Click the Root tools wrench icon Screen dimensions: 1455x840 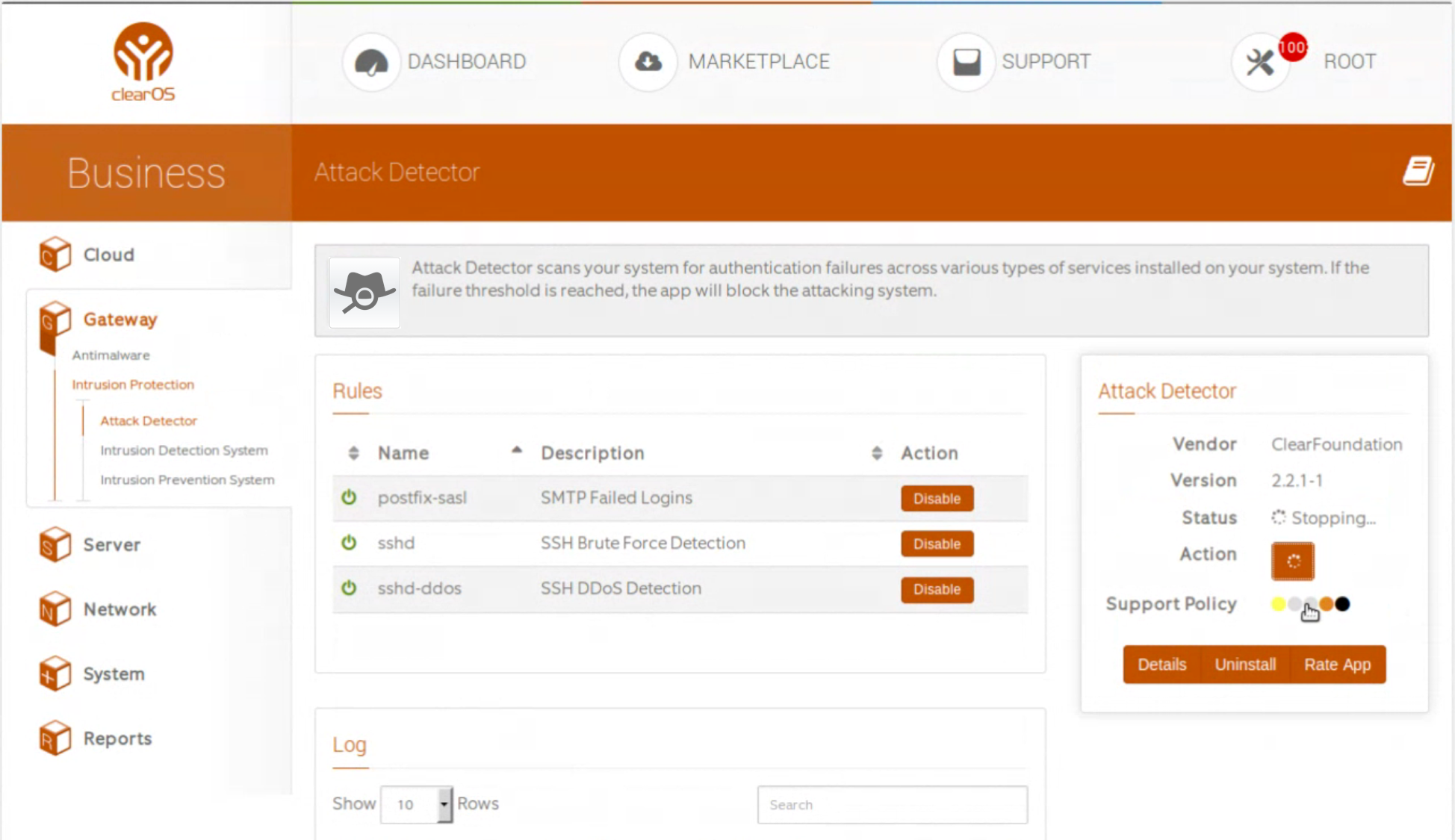coord(1259,63)
